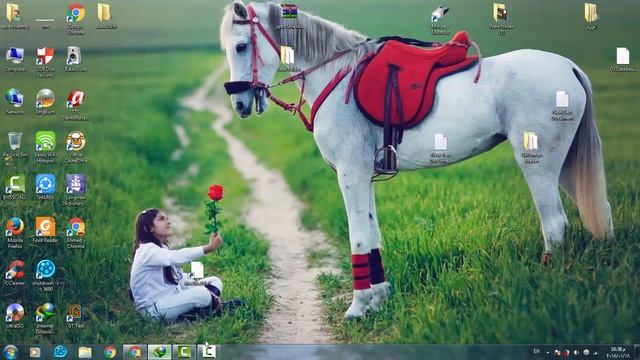Viewport: 640px width, 360px height.
Task: Open the volume speaker tray icon
Action: (576, 352)
